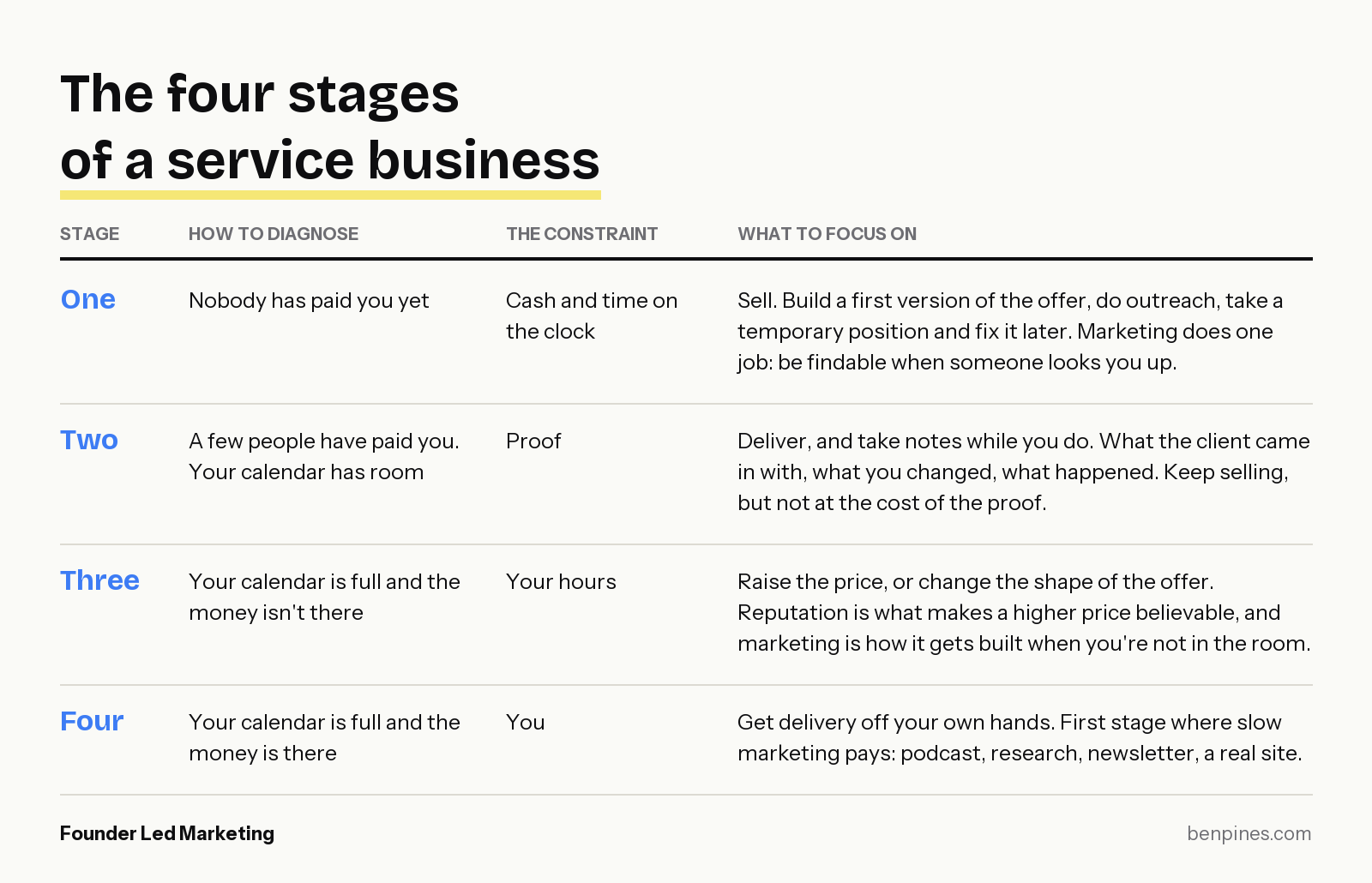This screenshot has width=1372, height=883.
Task: Click the yellow underline beneath the title
Action: click(x=330, y=195)
